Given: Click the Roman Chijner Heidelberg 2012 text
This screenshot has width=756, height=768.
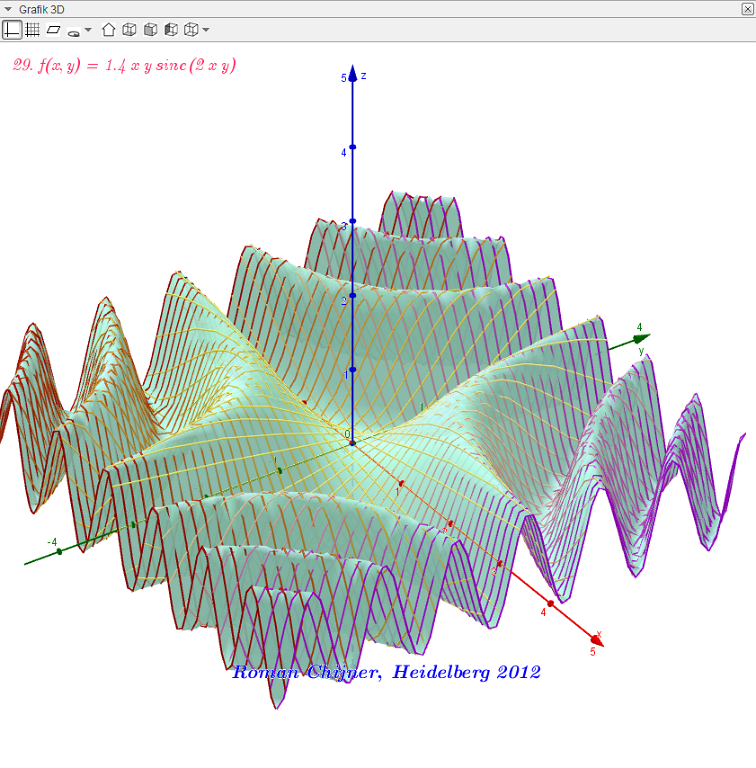Looking at the screenshot, I should pyautogui.click(x=386, y=672).
